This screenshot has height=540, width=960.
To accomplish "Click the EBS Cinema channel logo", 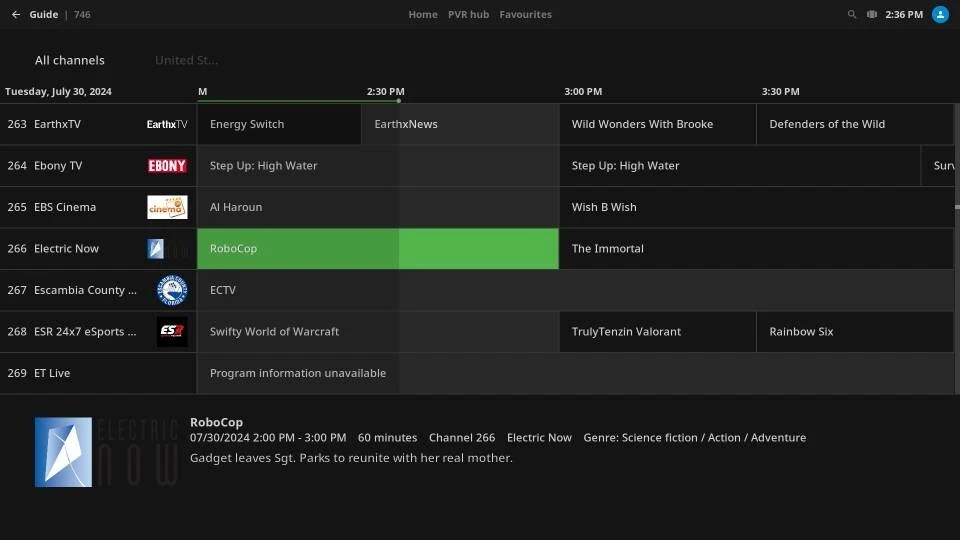I will point(167,207).
